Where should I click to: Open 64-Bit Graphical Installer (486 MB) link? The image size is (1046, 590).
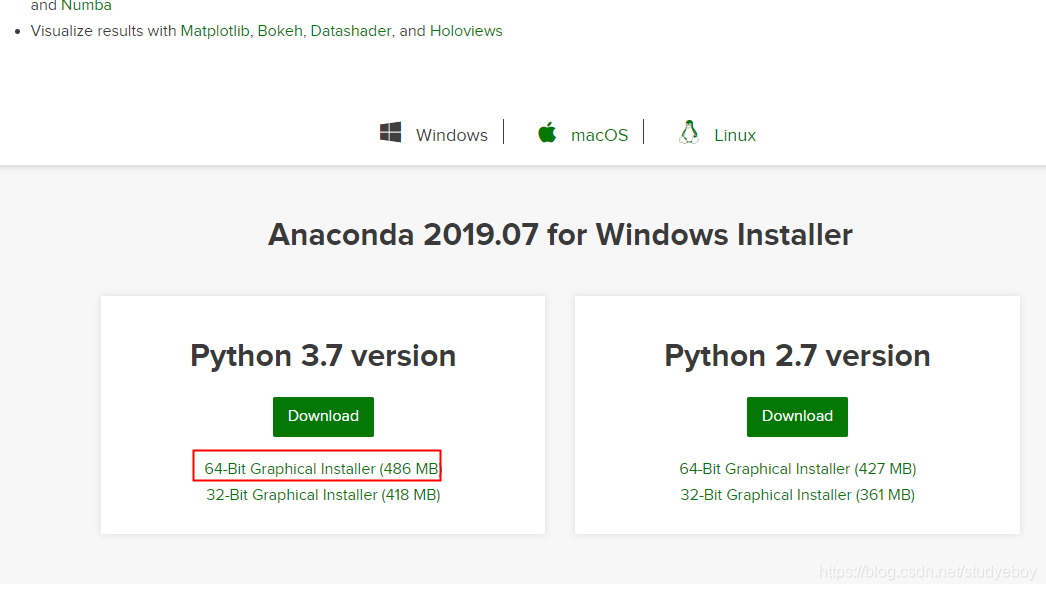coord(322,469)
